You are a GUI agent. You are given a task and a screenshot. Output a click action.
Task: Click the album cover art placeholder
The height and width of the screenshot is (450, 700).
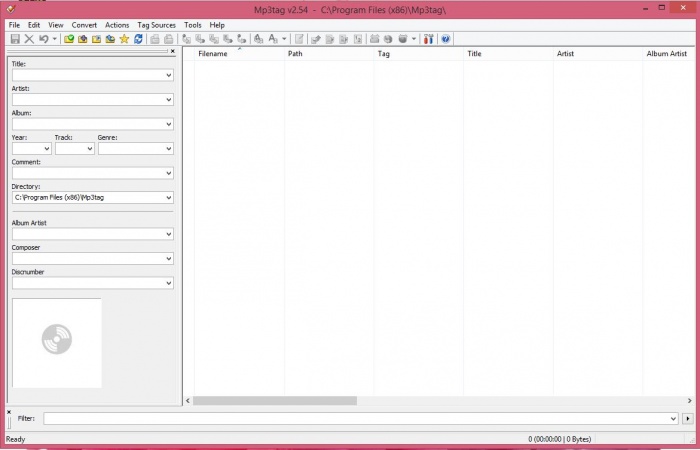(x=57, y=342)
